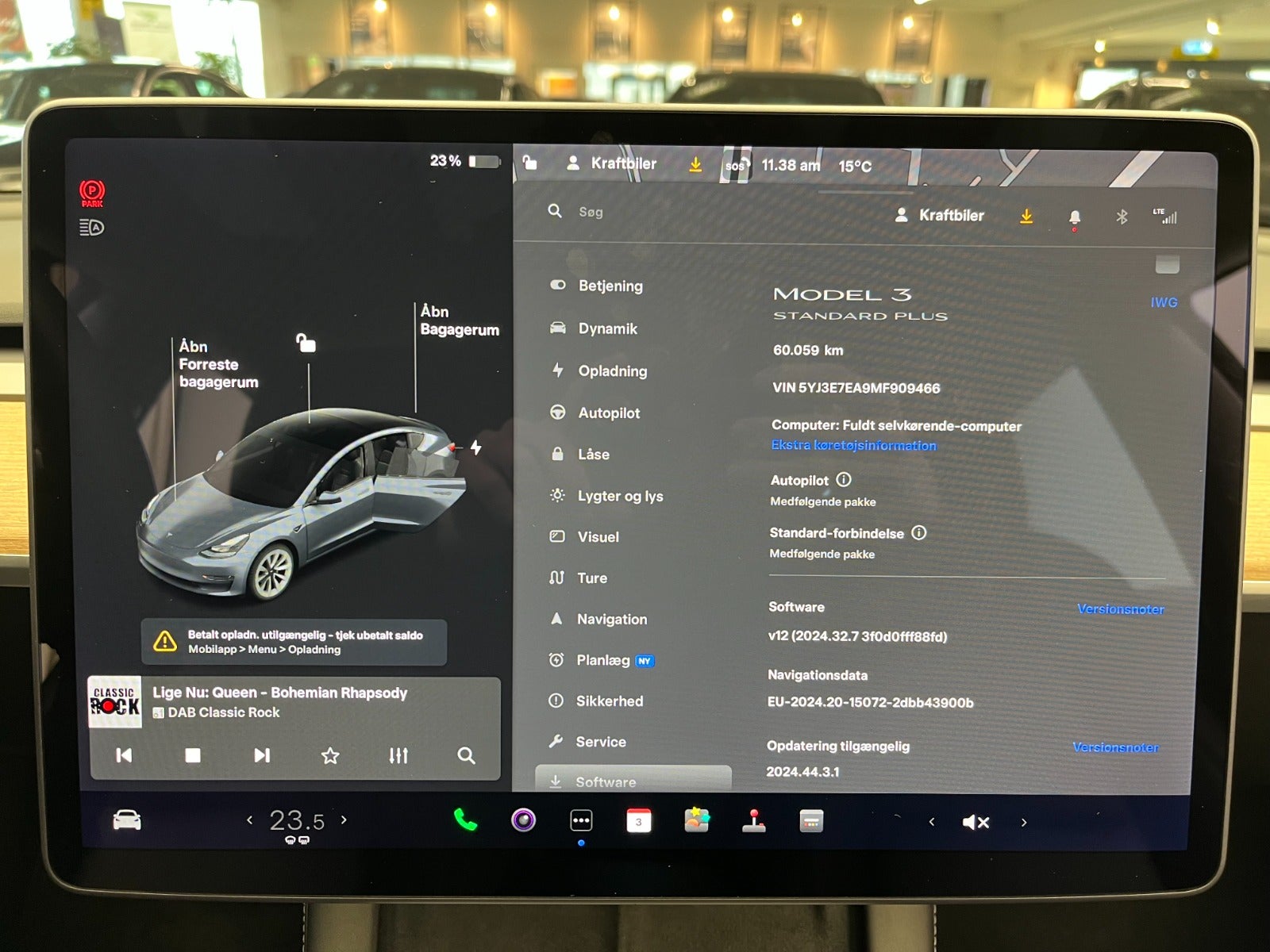This screenshot has height=952, width=1270.
Task: Open the Ture menu
Action: click(578, 578)
